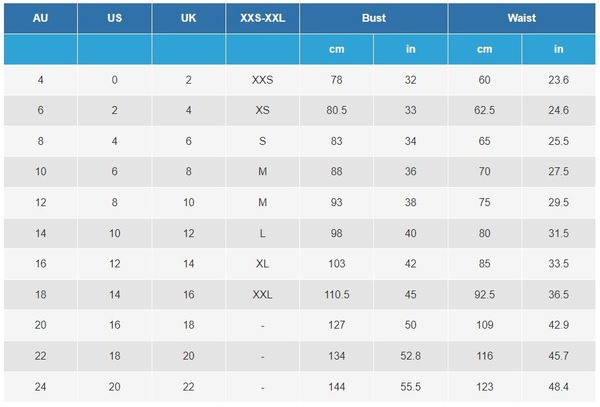This screenshot has height=407, width=600.
Task: Click the XXS-XXL column header
Action: (x=262, y=18)
